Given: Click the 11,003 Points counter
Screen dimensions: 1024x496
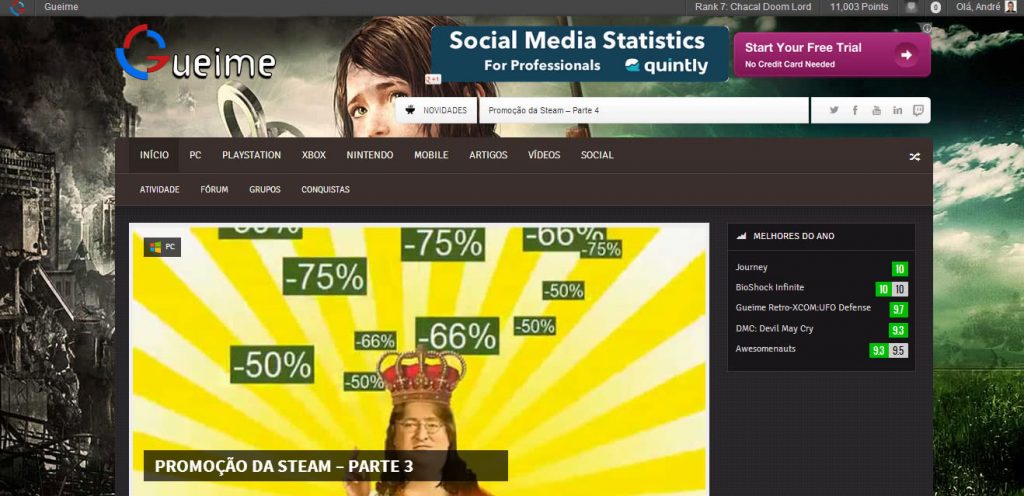Looking at the screenshot, I should click(859, 7).
